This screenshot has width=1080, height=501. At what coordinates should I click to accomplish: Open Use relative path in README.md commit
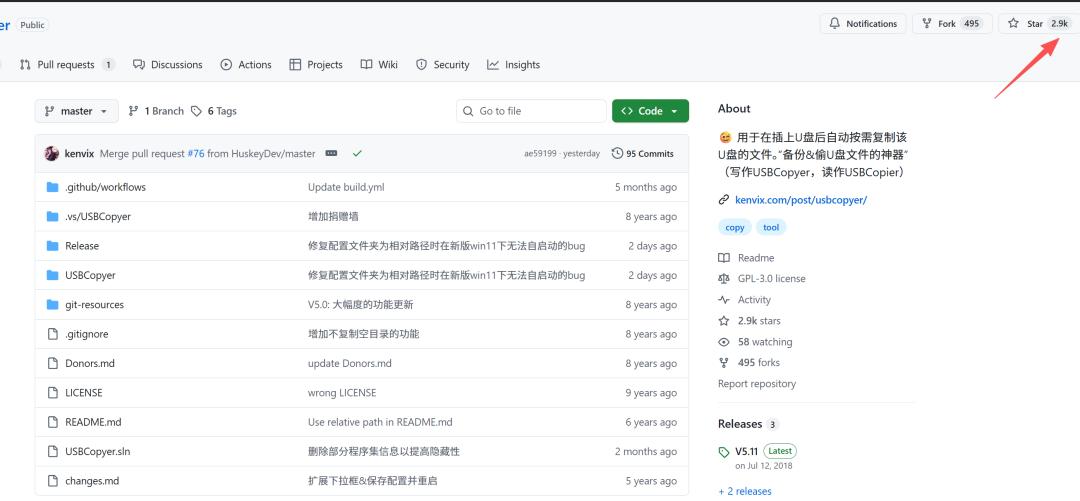[x=380, y=422]
